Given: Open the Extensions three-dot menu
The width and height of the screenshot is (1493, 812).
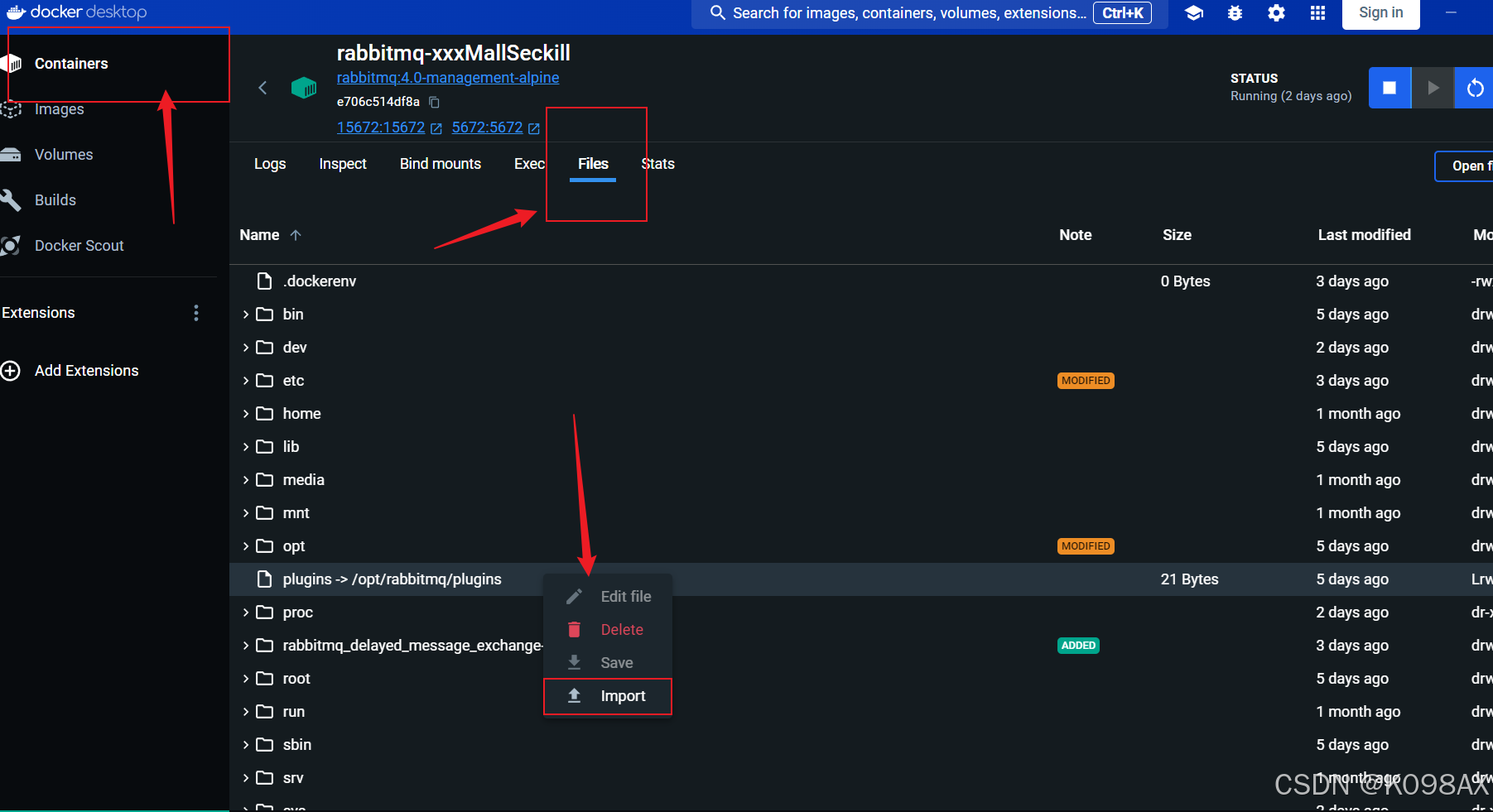Looking at the screenshot, I should click(196, 313).
